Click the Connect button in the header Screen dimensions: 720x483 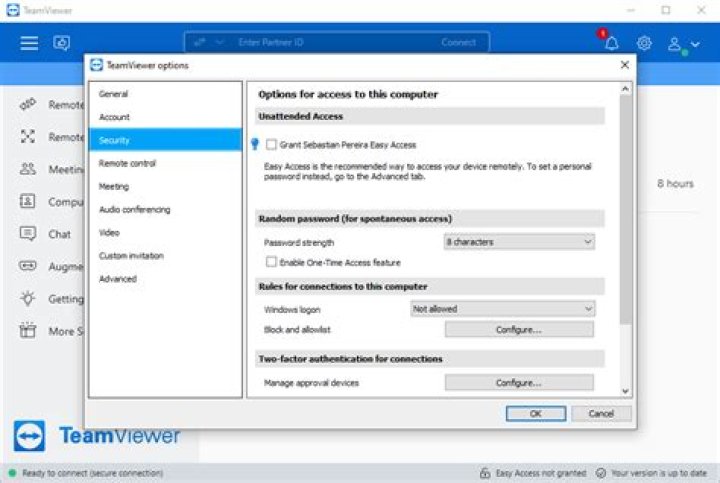(458, 42)
